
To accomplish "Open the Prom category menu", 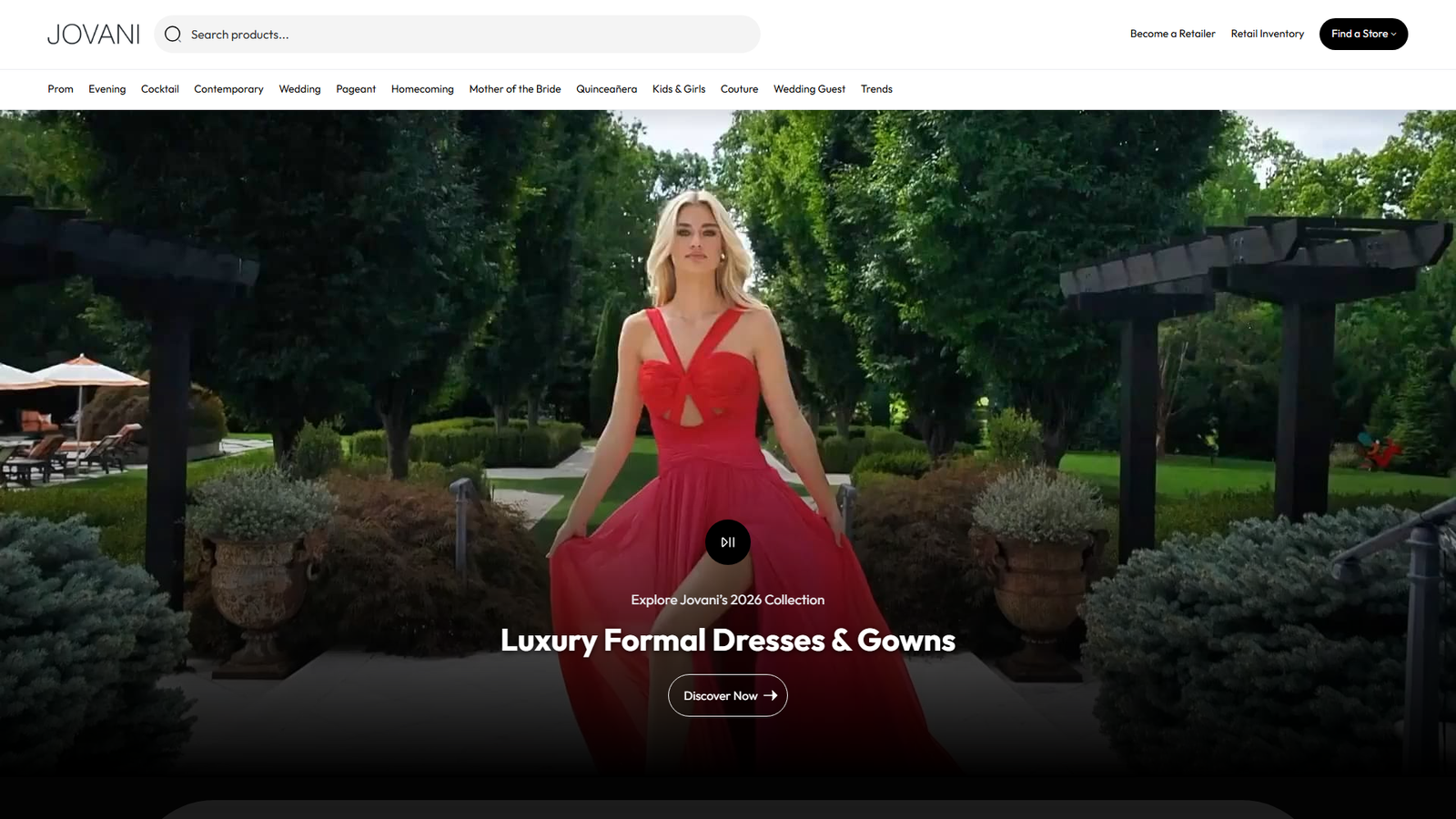I will pos(60,89).
